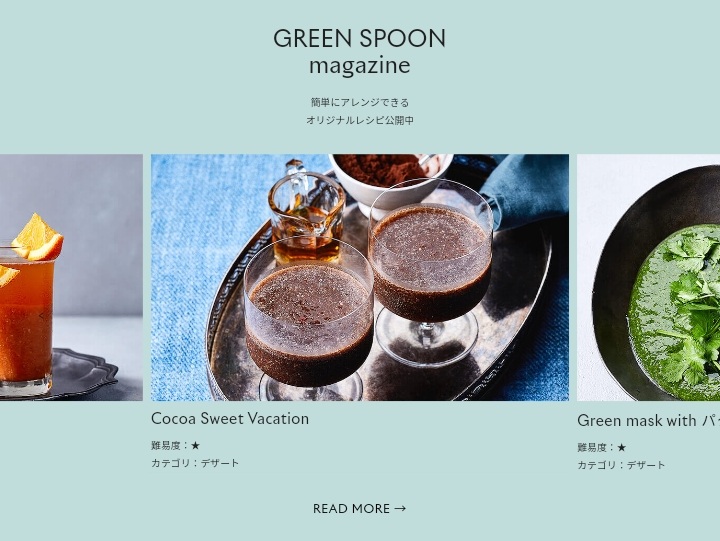Screen dimensions: 720x541
Task: Click the word magazine in heading
Action: (360, 66)
